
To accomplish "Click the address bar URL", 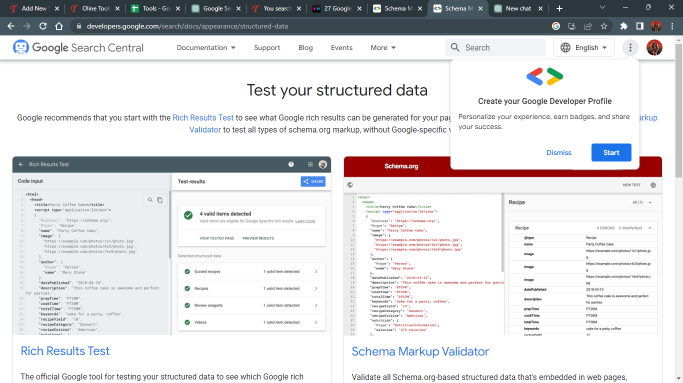I will (187, 26).
